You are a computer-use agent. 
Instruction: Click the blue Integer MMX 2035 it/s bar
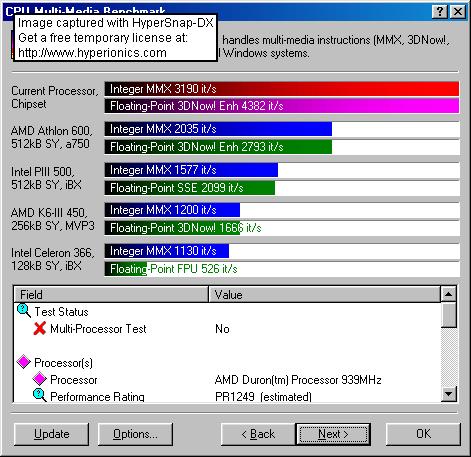pos(218,129)
